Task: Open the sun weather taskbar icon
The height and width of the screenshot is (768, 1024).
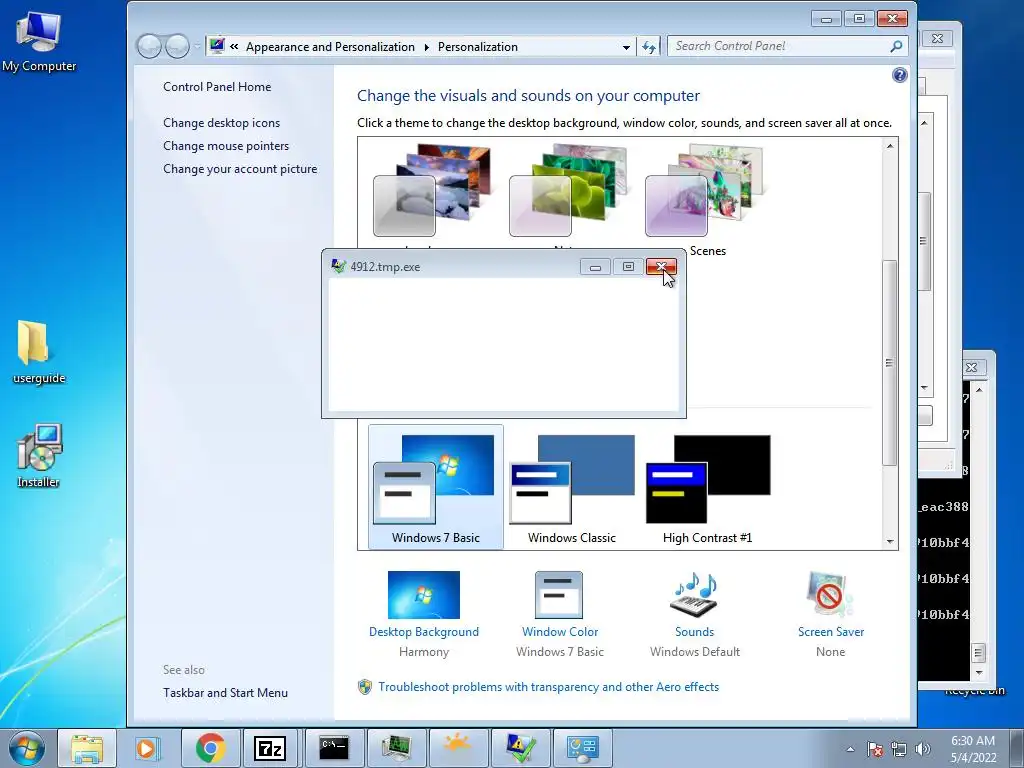Action: coord(457,748)
